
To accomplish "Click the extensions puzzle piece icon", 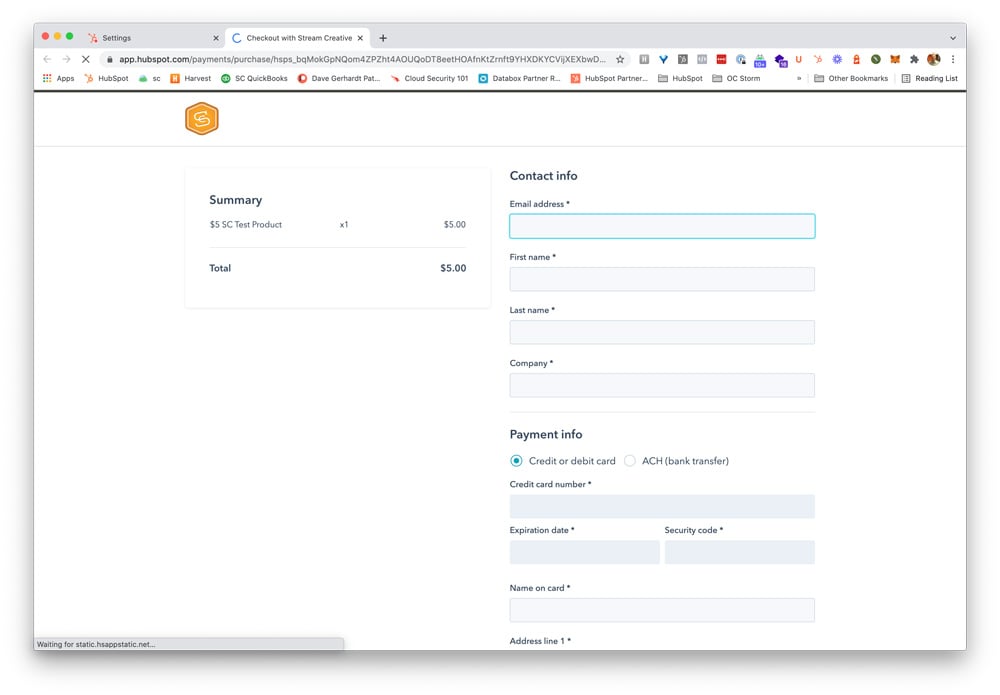I will tap(912, 60).
